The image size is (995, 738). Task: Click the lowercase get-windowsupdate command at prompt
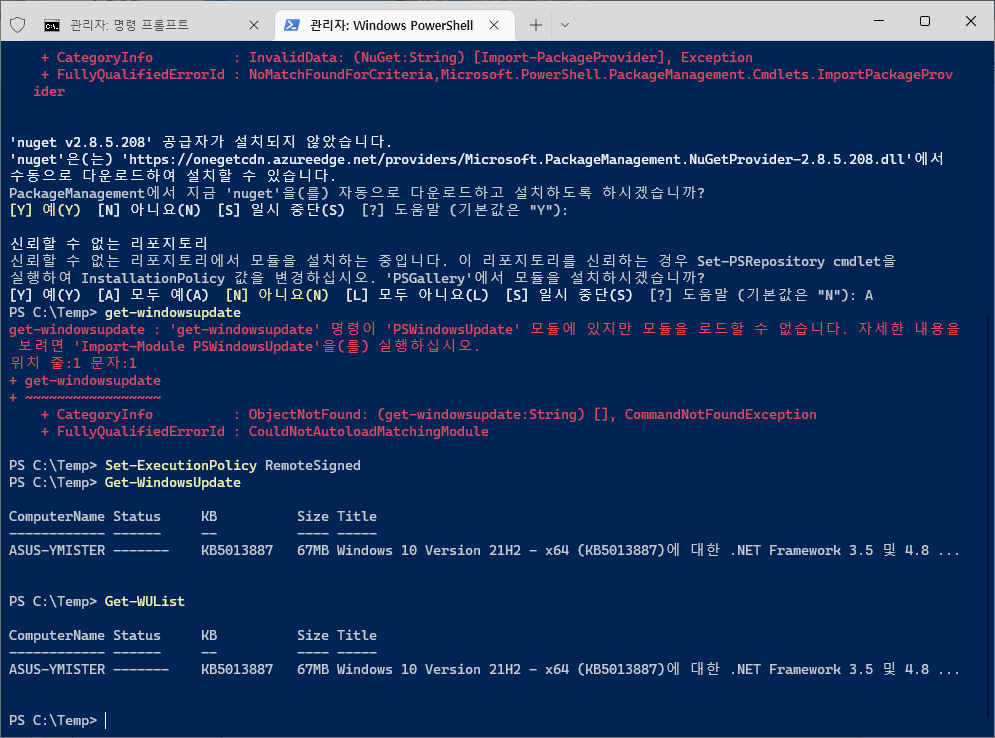(173, 312)
